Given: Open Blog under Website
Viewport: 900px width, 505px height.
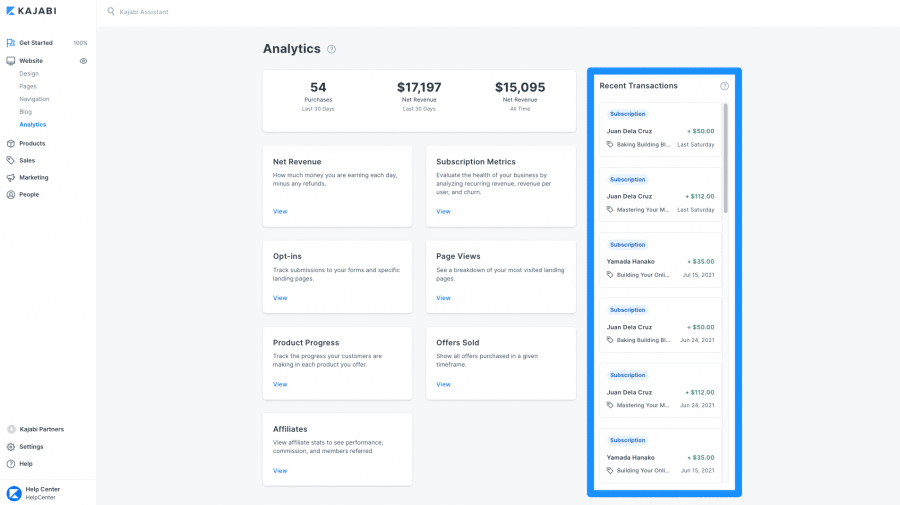Looking at the screenshot, I should pyautogui.click(x=25, y=111).
